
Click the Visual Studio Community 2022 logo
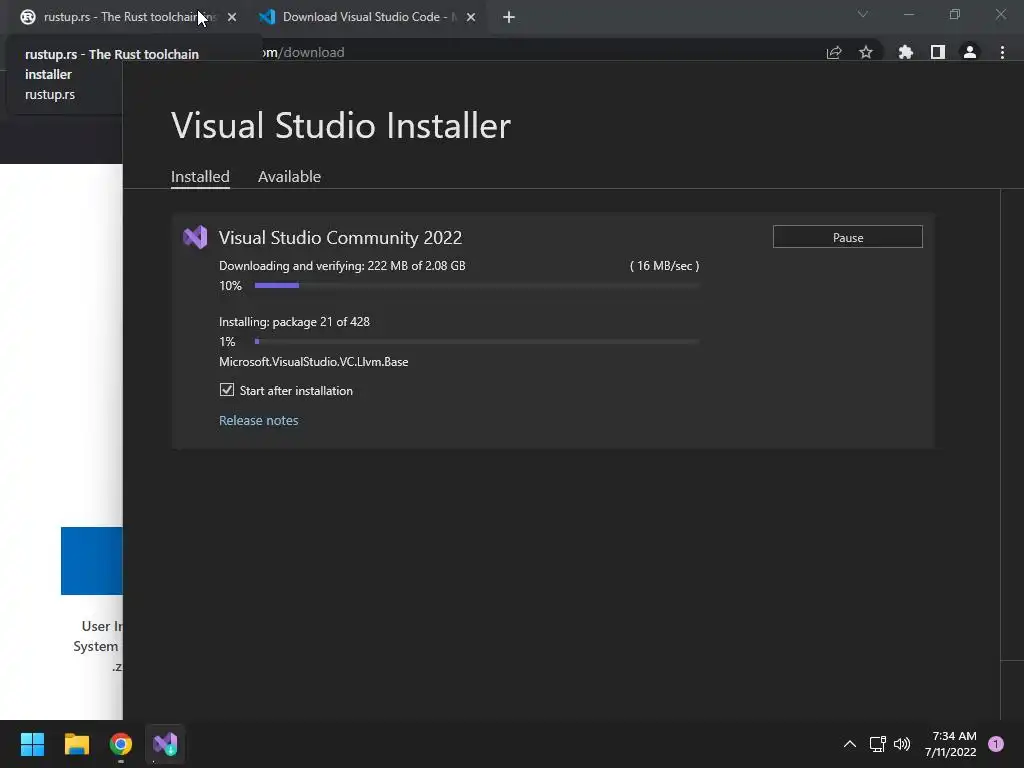pyautogui.click(x=195, y=237)
